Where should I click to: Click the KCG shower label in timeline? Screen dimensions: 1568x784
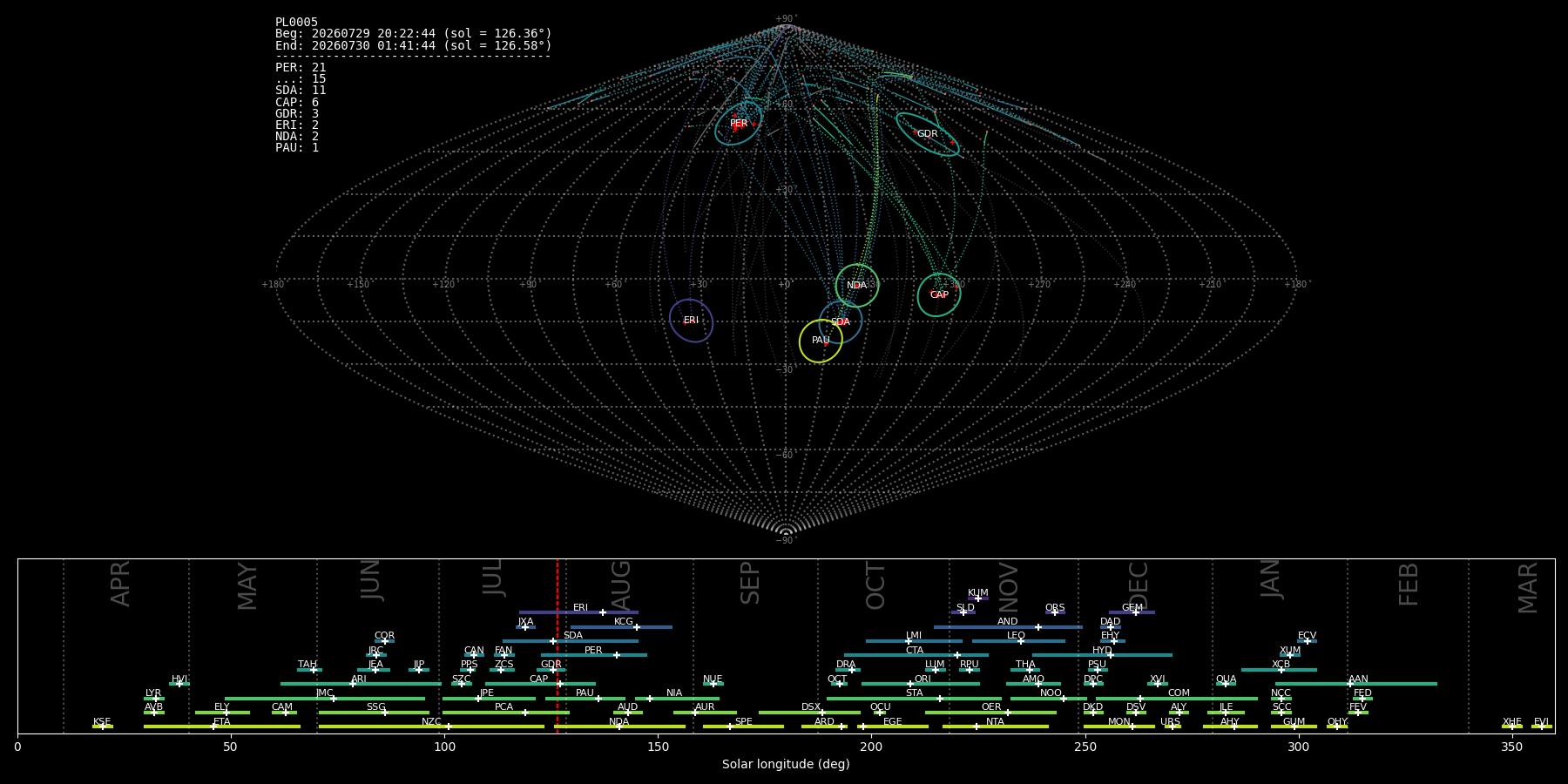[624, 622]
